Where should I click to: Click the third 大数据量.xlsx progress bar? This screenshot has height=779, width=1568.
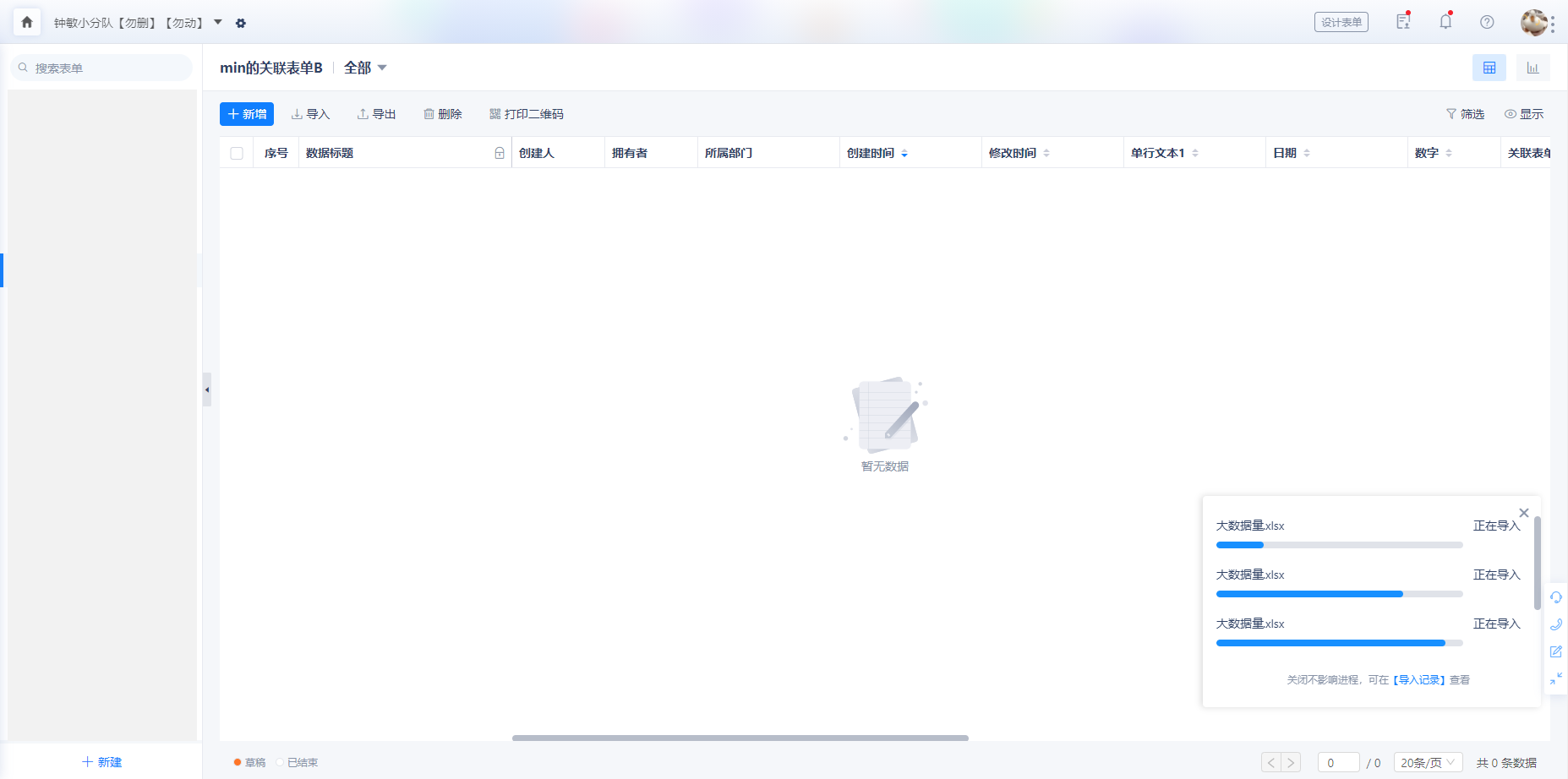click(1339, 643)
